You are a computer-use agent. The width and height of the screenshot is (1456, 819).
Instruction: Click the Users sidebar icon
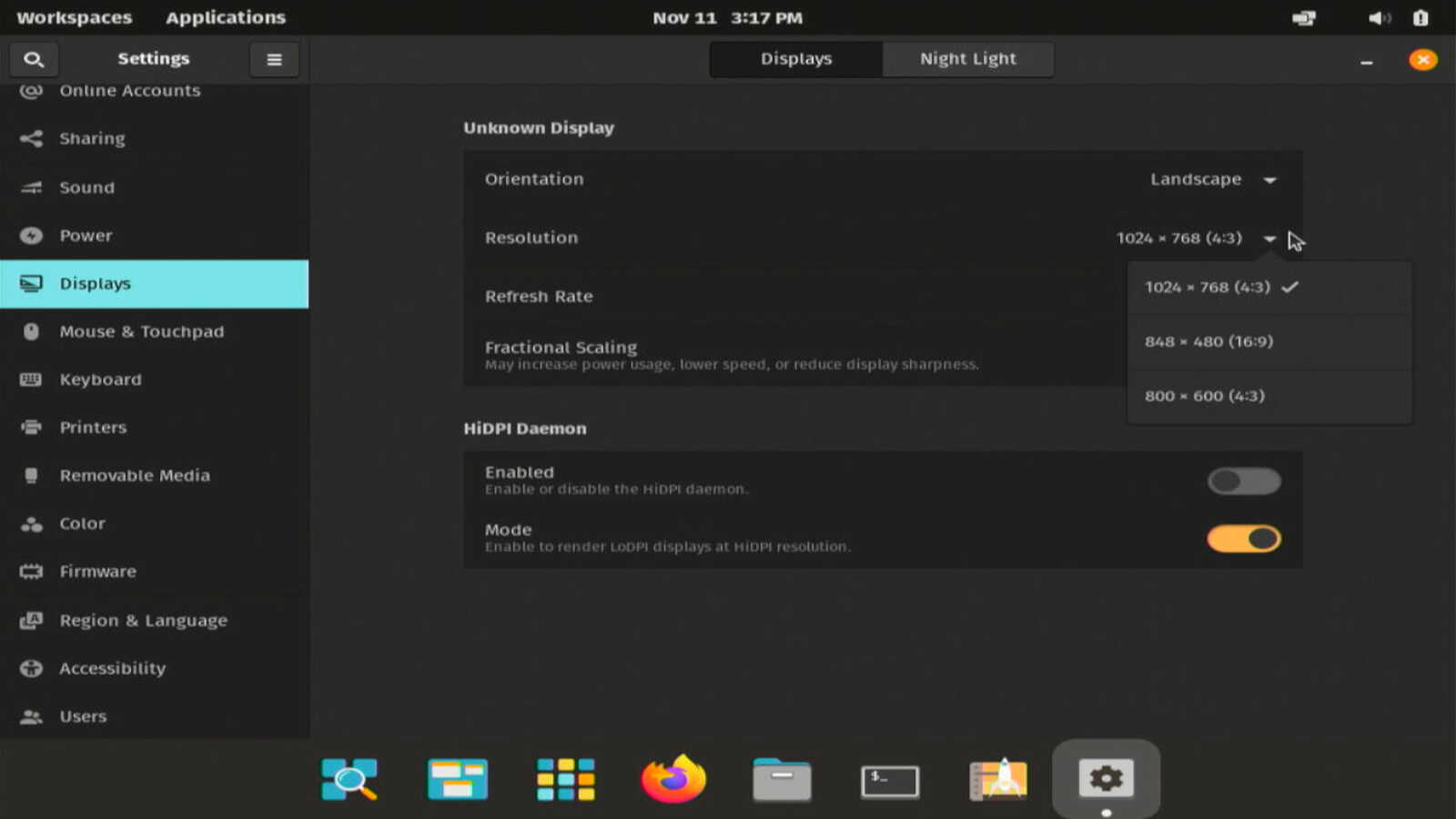[x=31, y=716]
